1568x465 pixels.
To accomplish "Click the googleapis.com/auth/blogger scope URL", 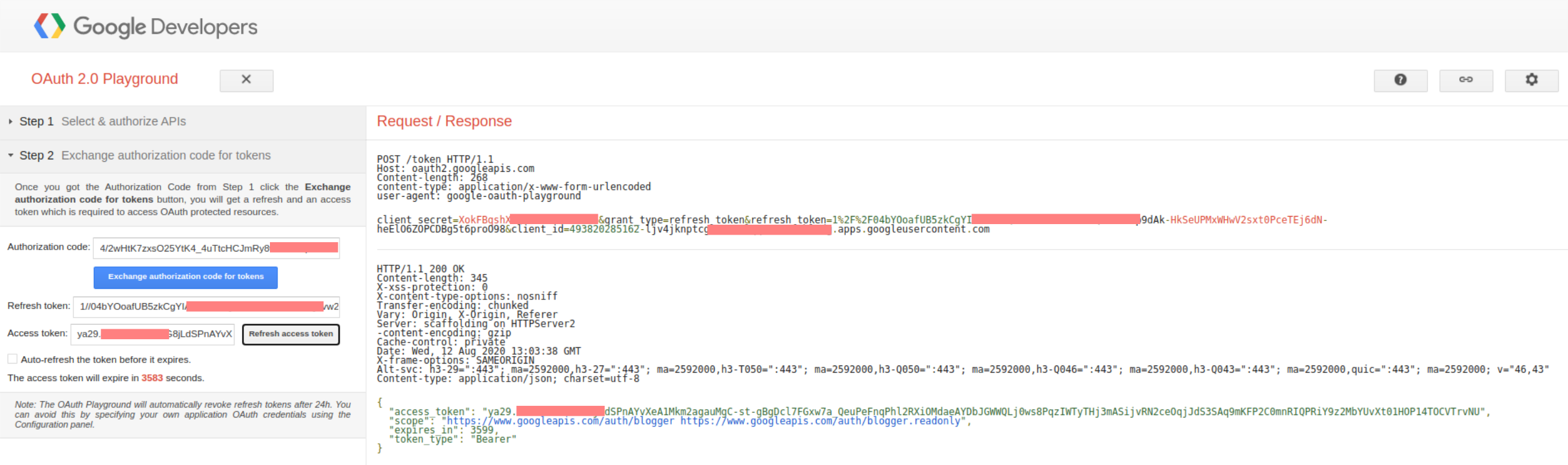I will point(560,421).
